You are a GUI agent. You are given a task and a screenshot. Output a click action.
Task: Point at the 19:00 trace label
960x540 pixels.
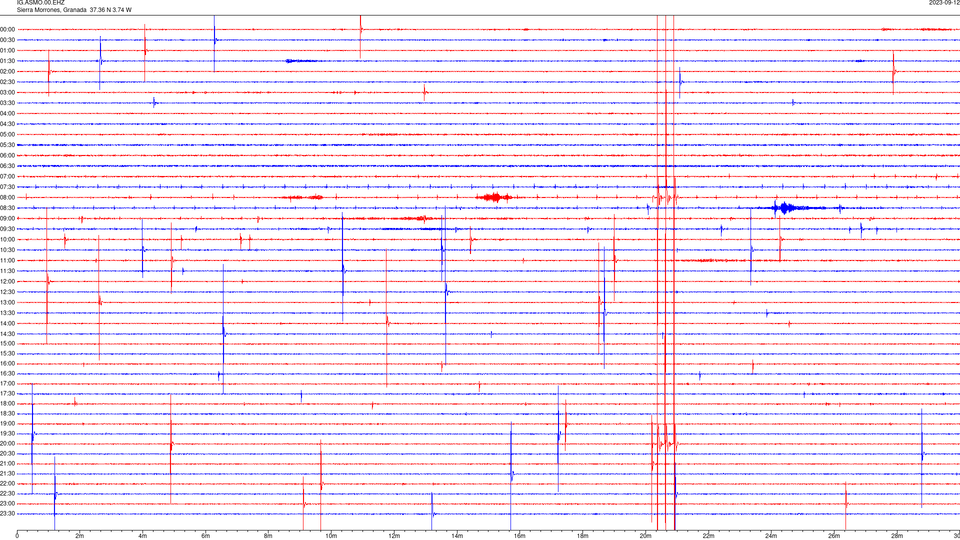point(8,424)
